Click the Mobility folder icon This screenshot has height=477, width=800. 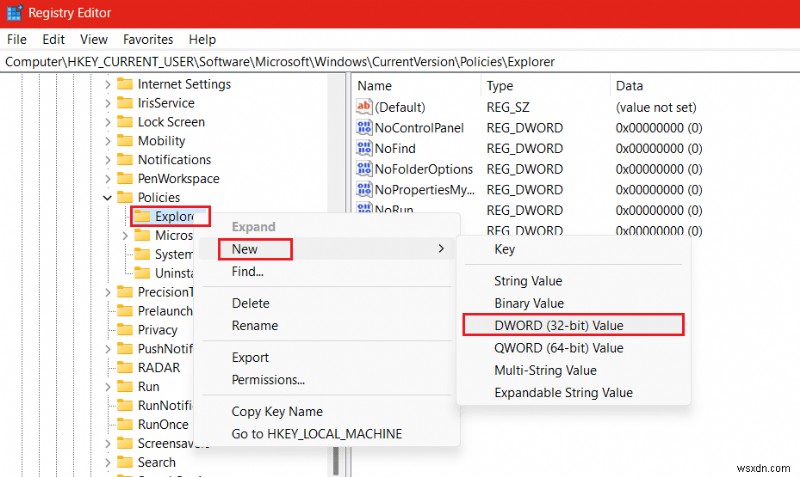click(125, 140)
